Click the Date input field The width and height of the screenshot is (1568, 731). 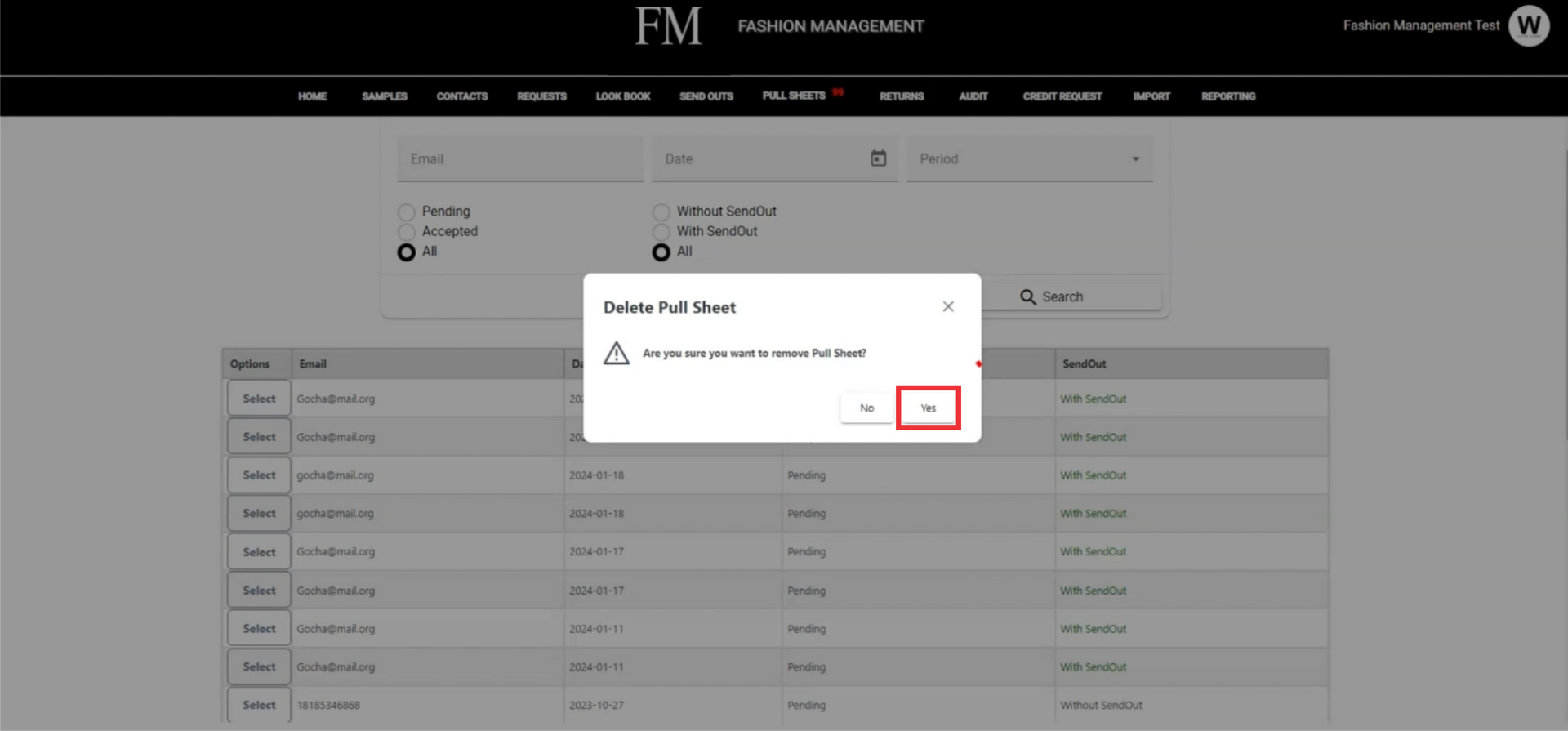click(774, 158)
